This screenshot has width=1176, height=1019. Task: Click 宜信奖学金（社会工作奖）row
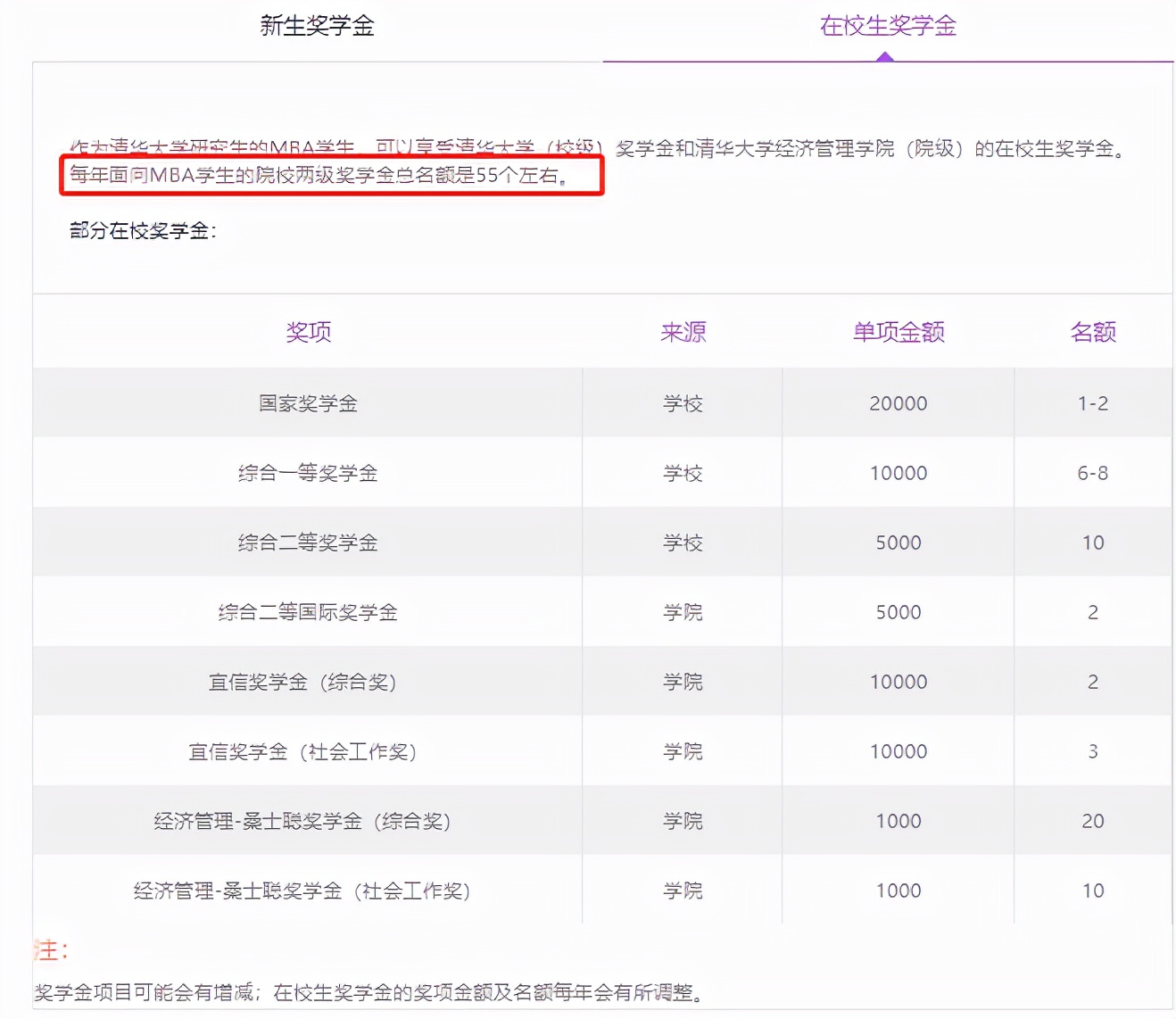308,750
